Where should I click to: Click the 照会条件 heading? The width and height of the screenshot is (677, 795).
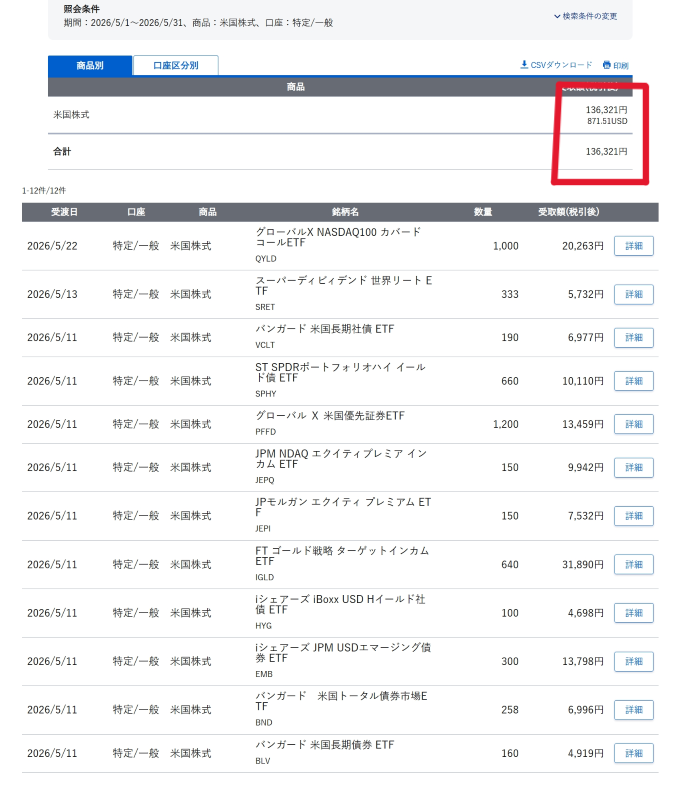point(82,9)
